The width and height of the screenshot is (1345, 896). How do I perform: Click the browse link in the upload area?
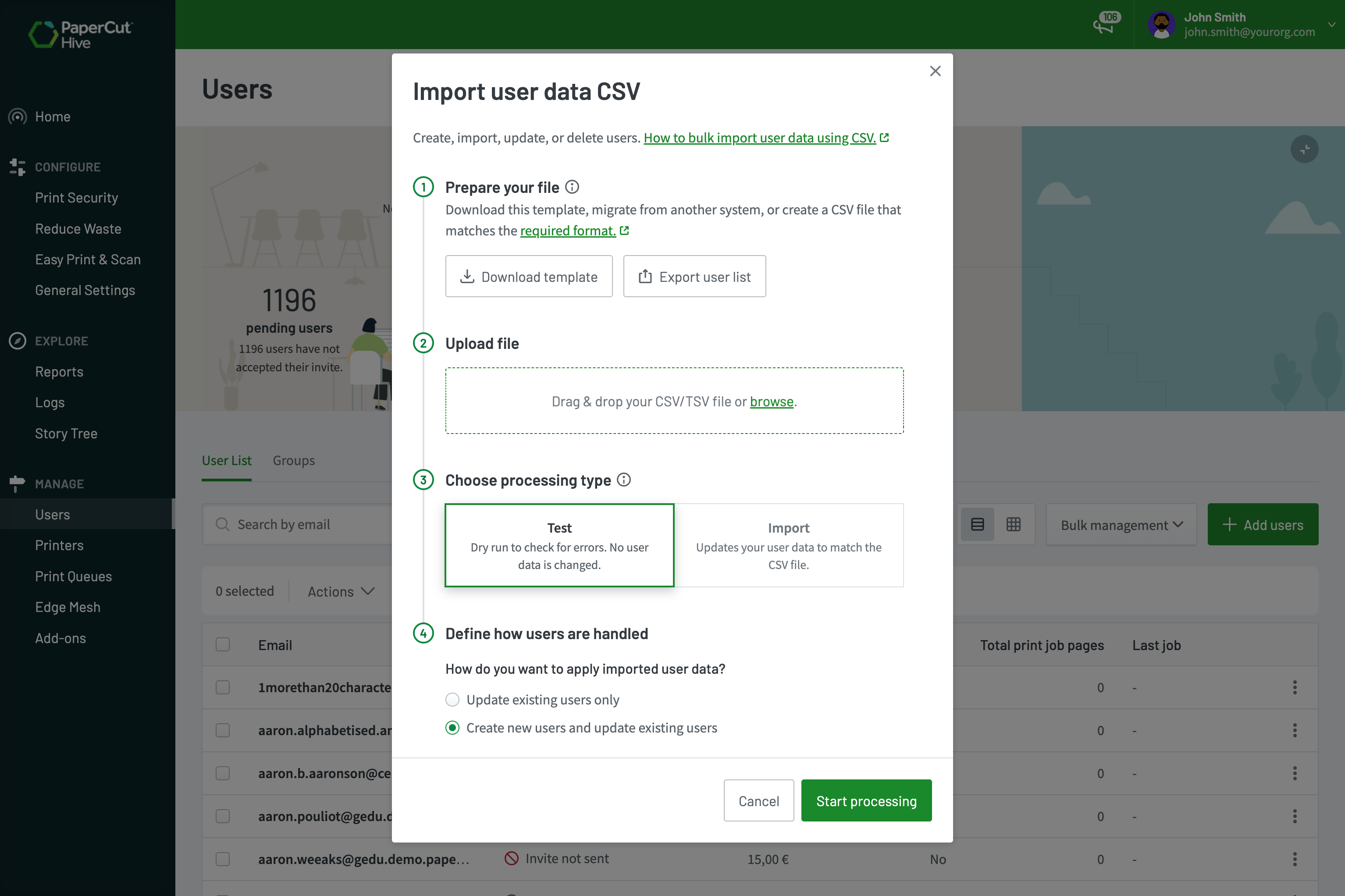pos(771,402)
